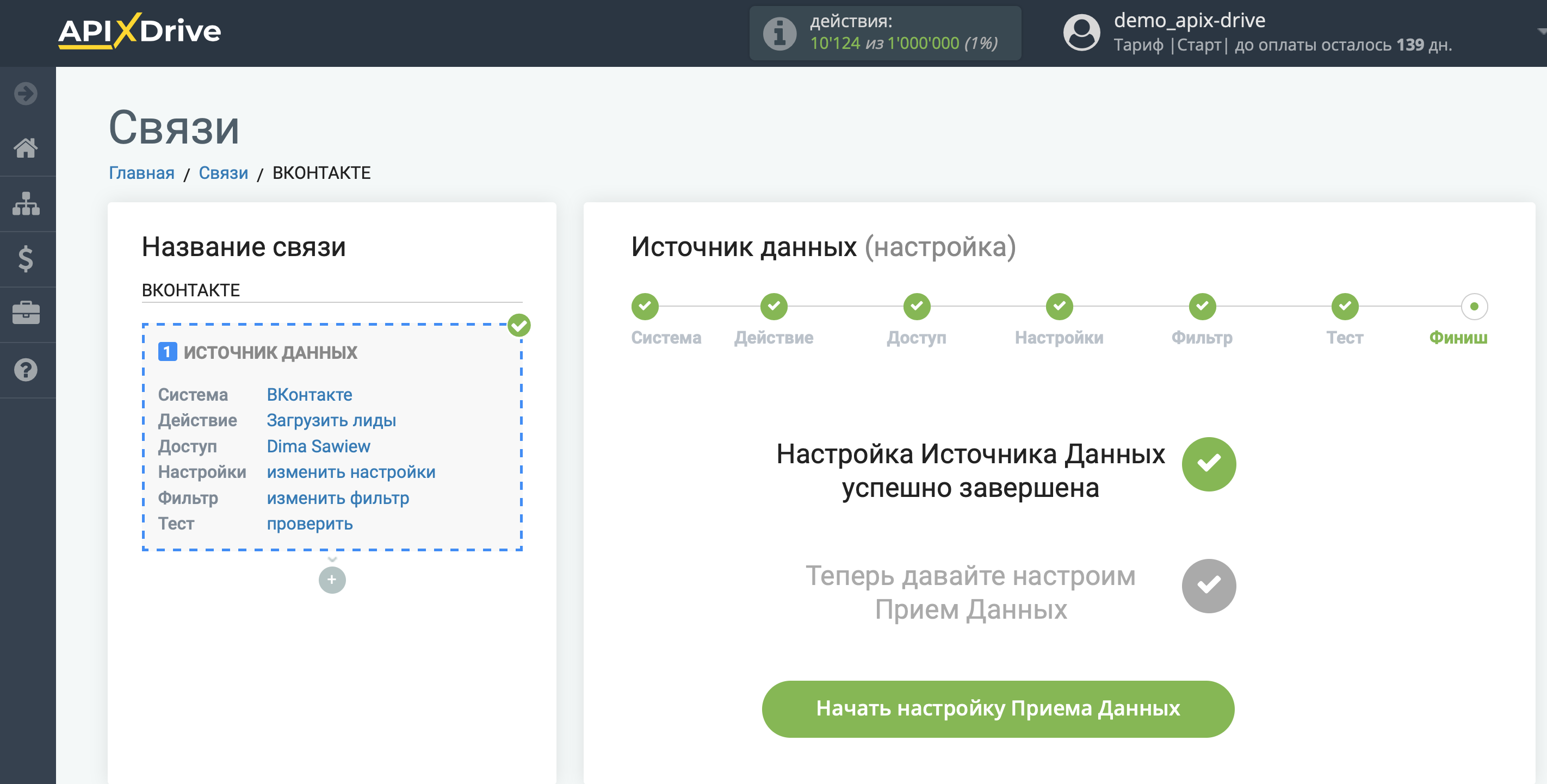Go to the Действие step

(x=774, y=306)
